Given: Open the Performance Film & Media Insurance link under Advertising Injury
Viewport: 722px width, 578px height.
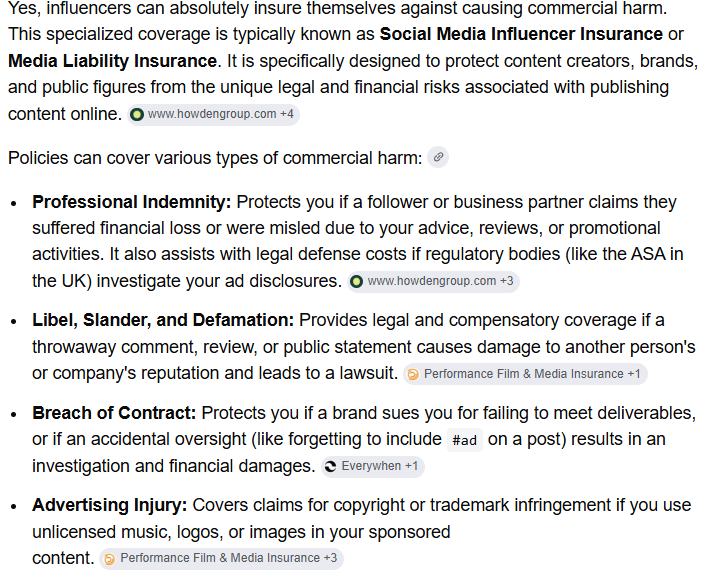Looking at the screenshot, I should click(220, 558).
